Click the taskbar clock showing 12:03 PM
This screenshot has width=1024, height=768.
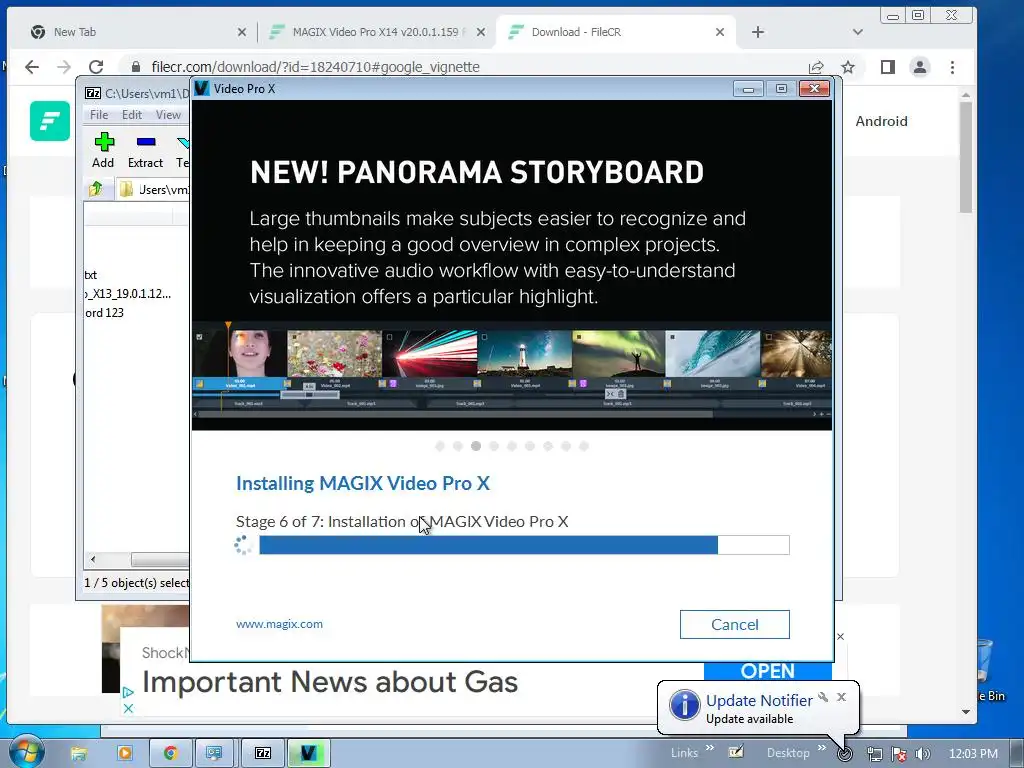(x=973, y=754)
